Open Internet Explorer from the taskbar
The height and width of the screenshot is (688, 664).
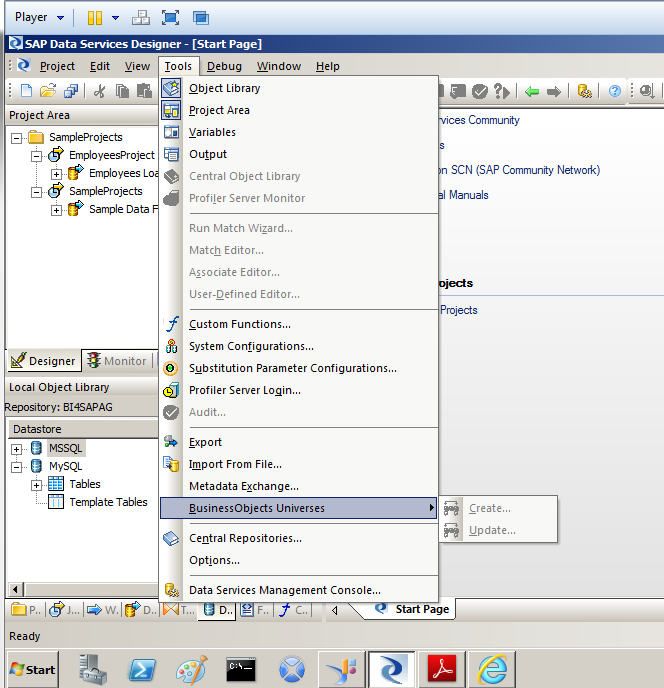click(x=492, y=670)
